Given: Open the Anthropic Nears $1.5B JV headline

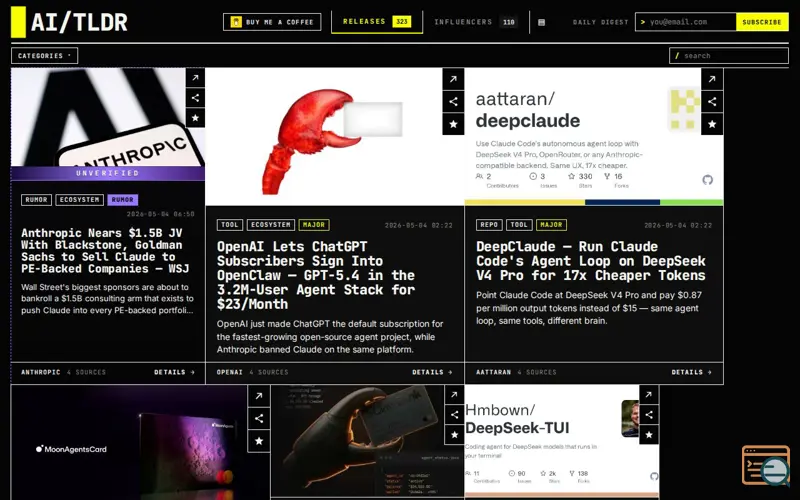Looking at the screenshot, I should click(x=105, y=251).
